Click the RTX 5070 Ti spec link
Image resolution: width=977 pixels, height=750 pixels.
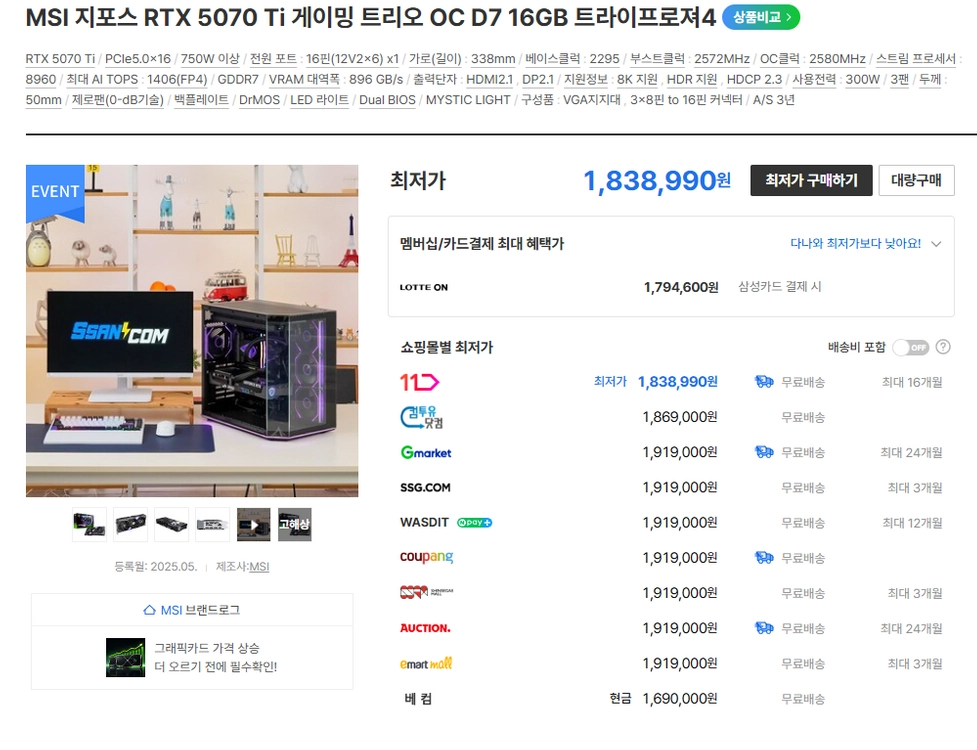(60, 59)
